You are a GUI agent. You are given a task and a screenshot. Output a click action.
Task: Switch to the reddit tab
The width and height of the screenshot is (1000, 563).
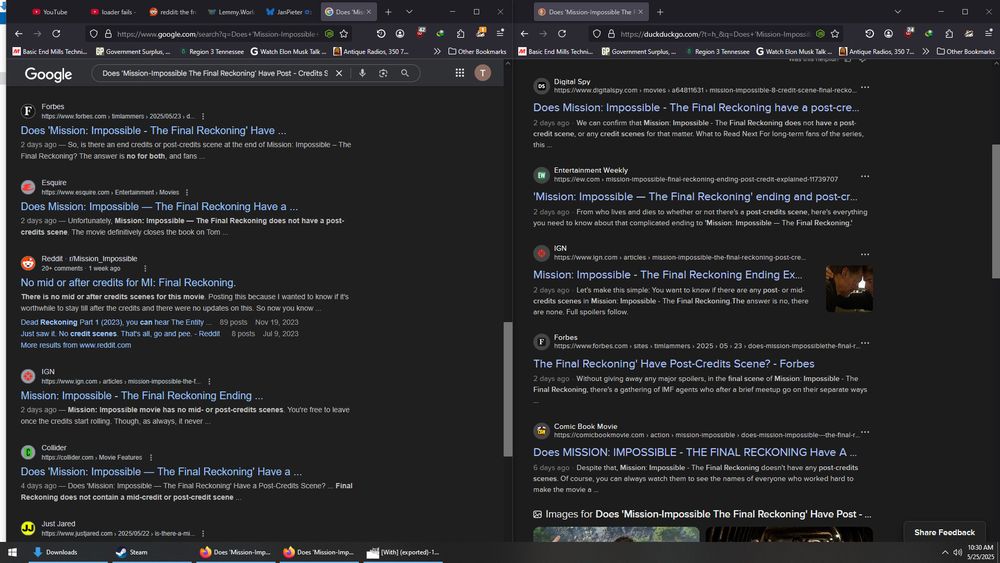coord(172,11)
